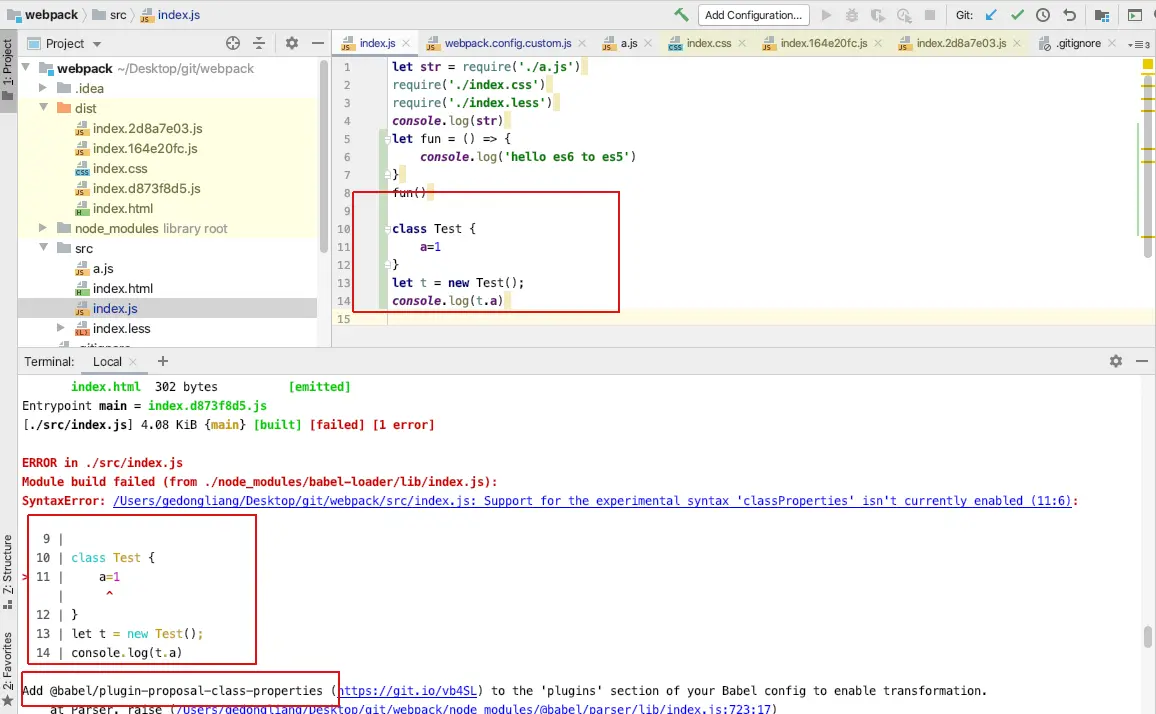Open Project panel gear settings
This screenshot has width=1156, height=714.
point(292,43)
